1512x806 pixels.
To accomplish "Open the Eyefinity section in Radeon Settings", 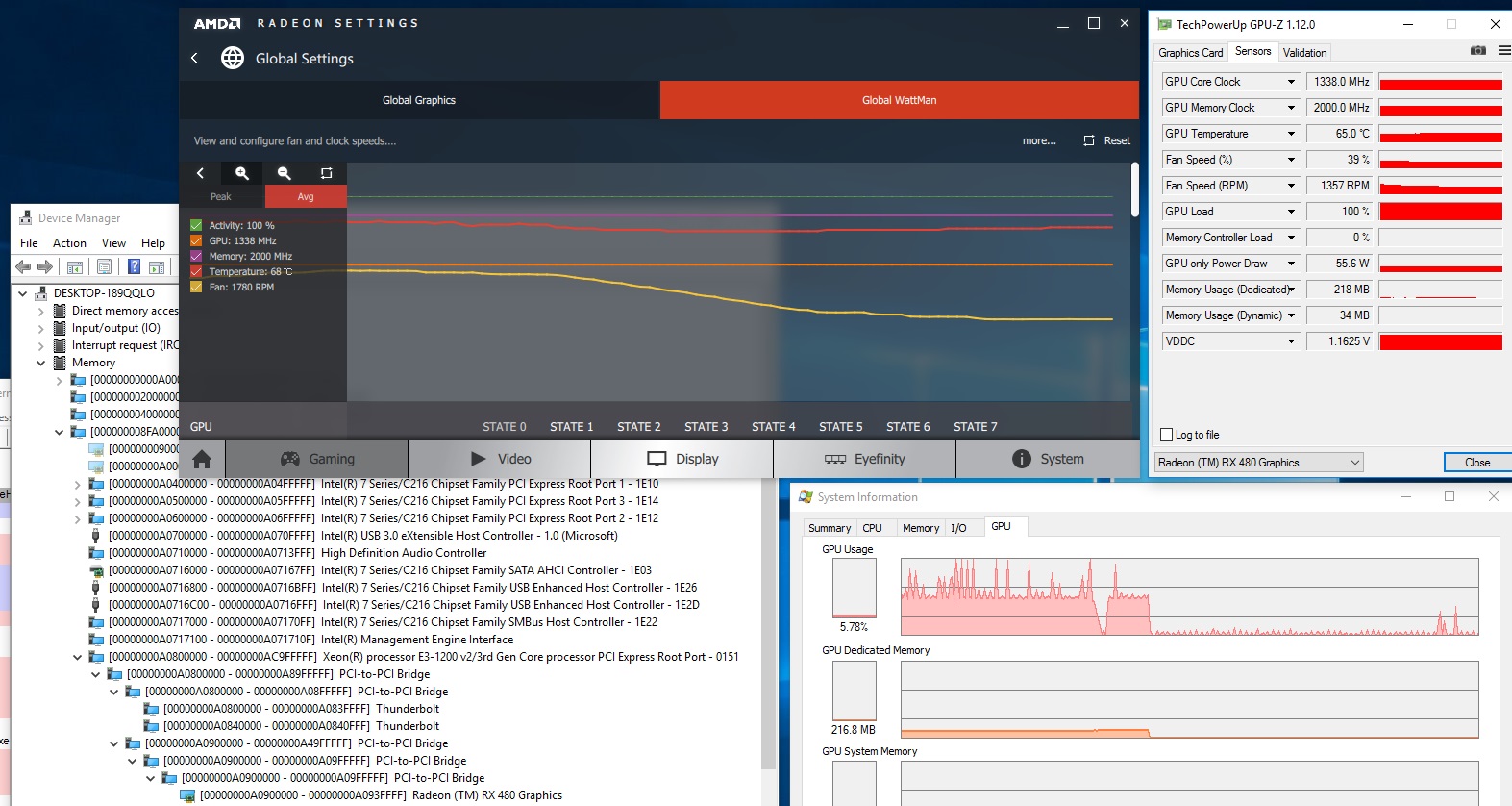I will coord(865,459).
